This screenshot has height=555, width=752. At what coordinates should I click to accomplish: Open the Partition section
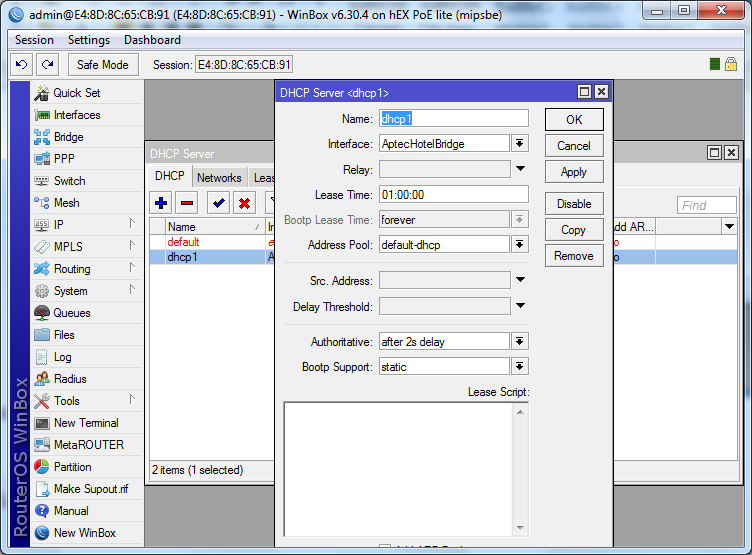87,467
